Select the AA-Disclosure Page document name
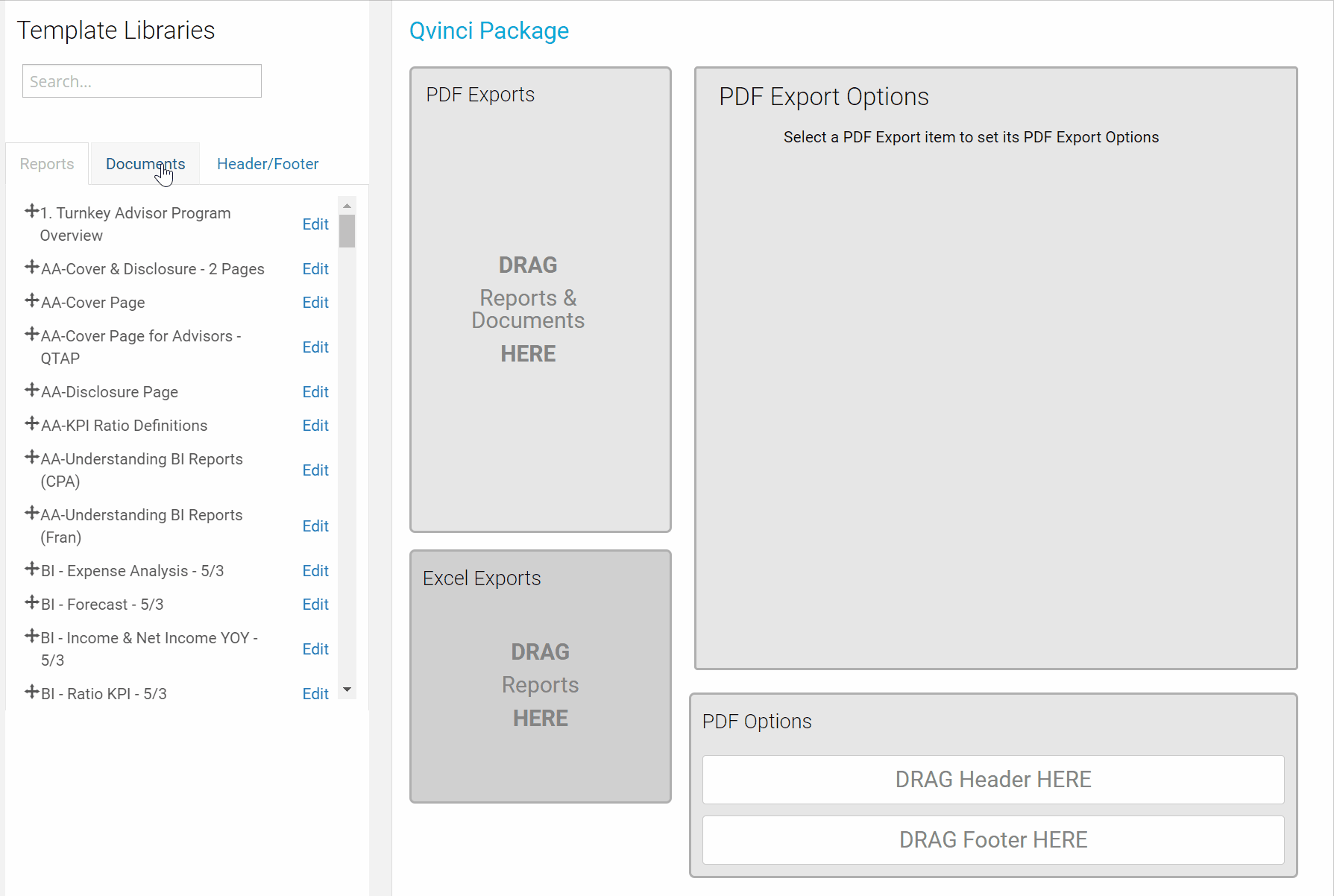This screenshot has height=896, width=1334. [x=110, y=392]
